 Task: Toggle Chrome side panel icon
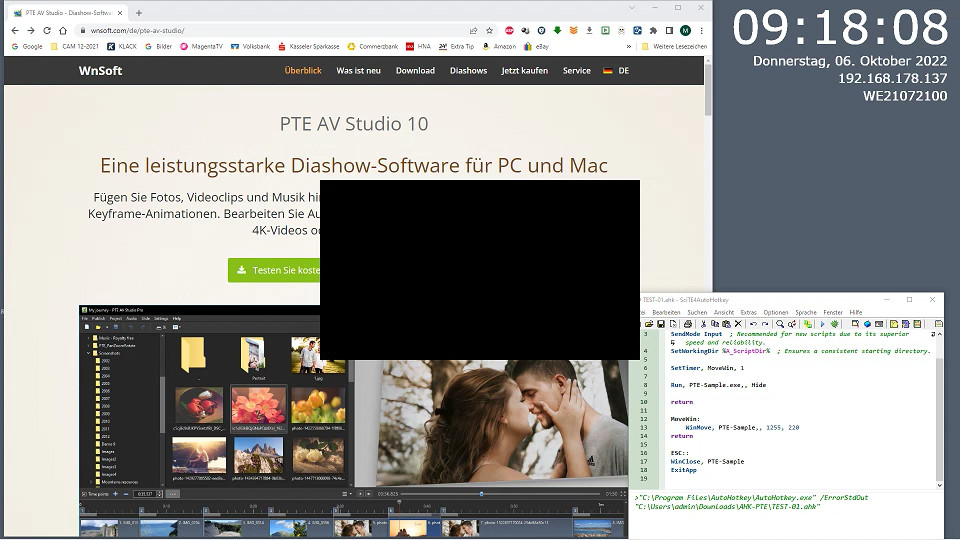coord(669,31)
